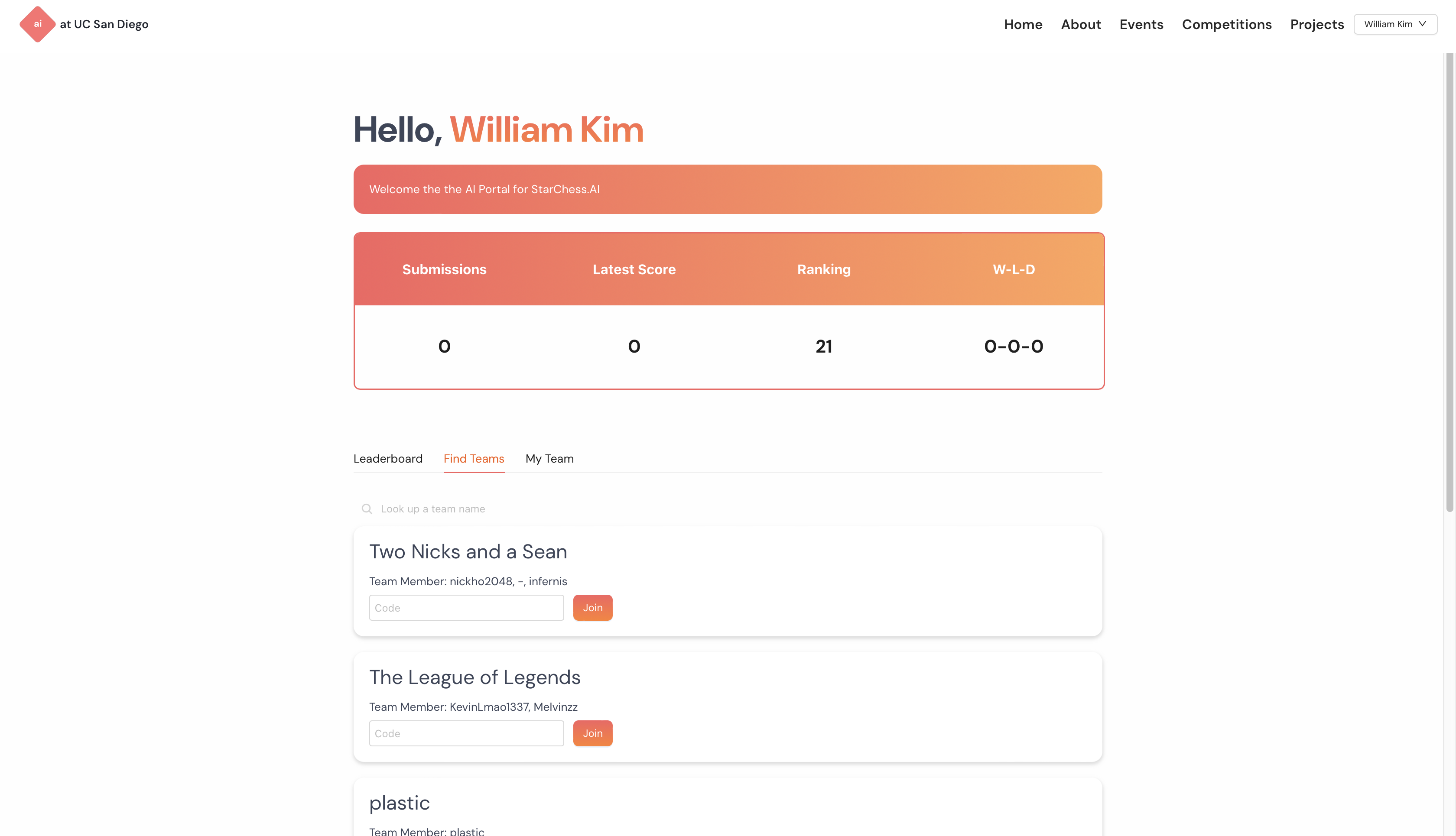Navigate to Events
This screenshot has height=836, width=1456.
(1141, 24)
